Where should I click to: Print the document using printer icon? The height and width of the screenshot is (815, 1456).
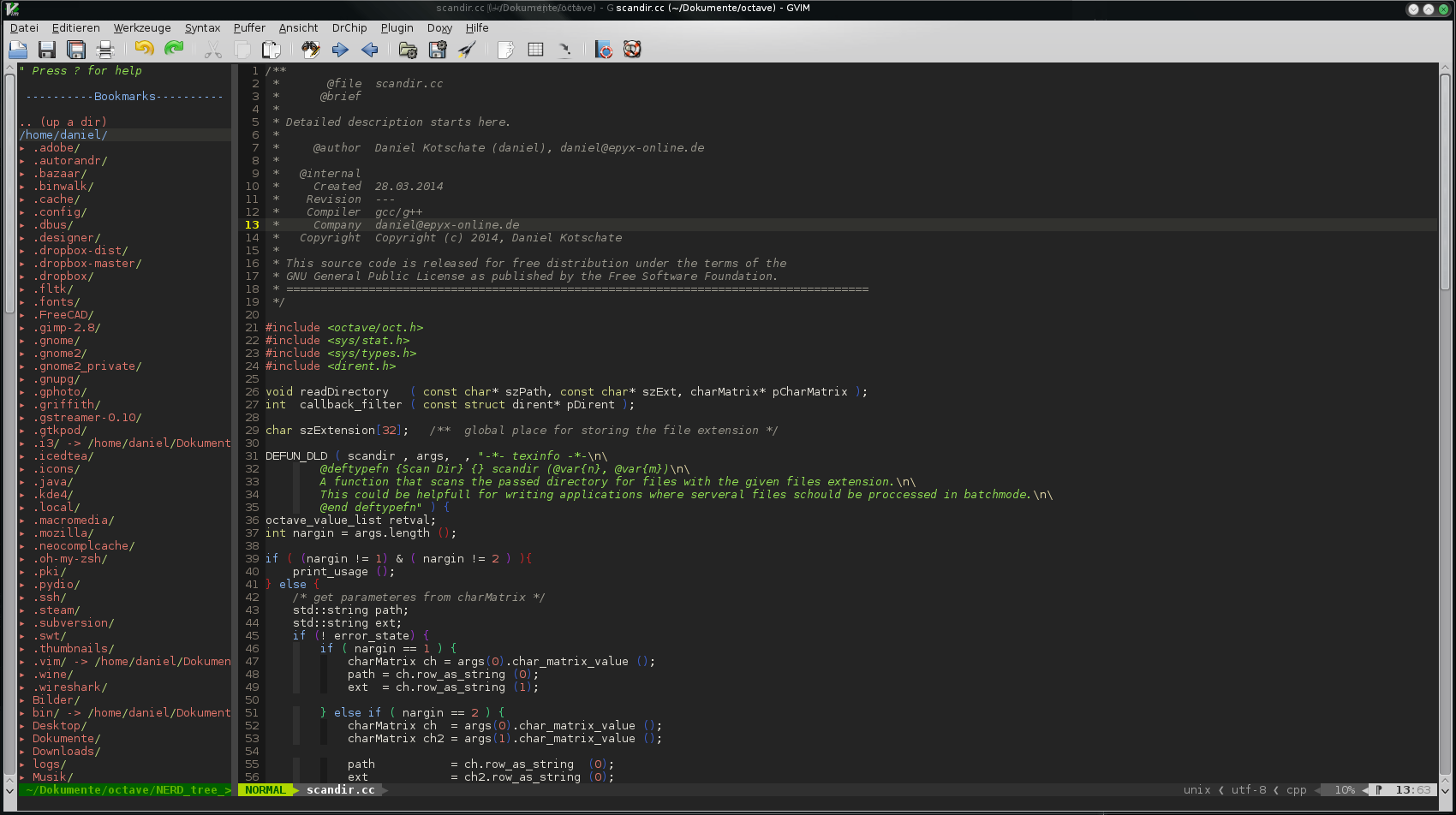pyautogui.click(x=105, y=50)
